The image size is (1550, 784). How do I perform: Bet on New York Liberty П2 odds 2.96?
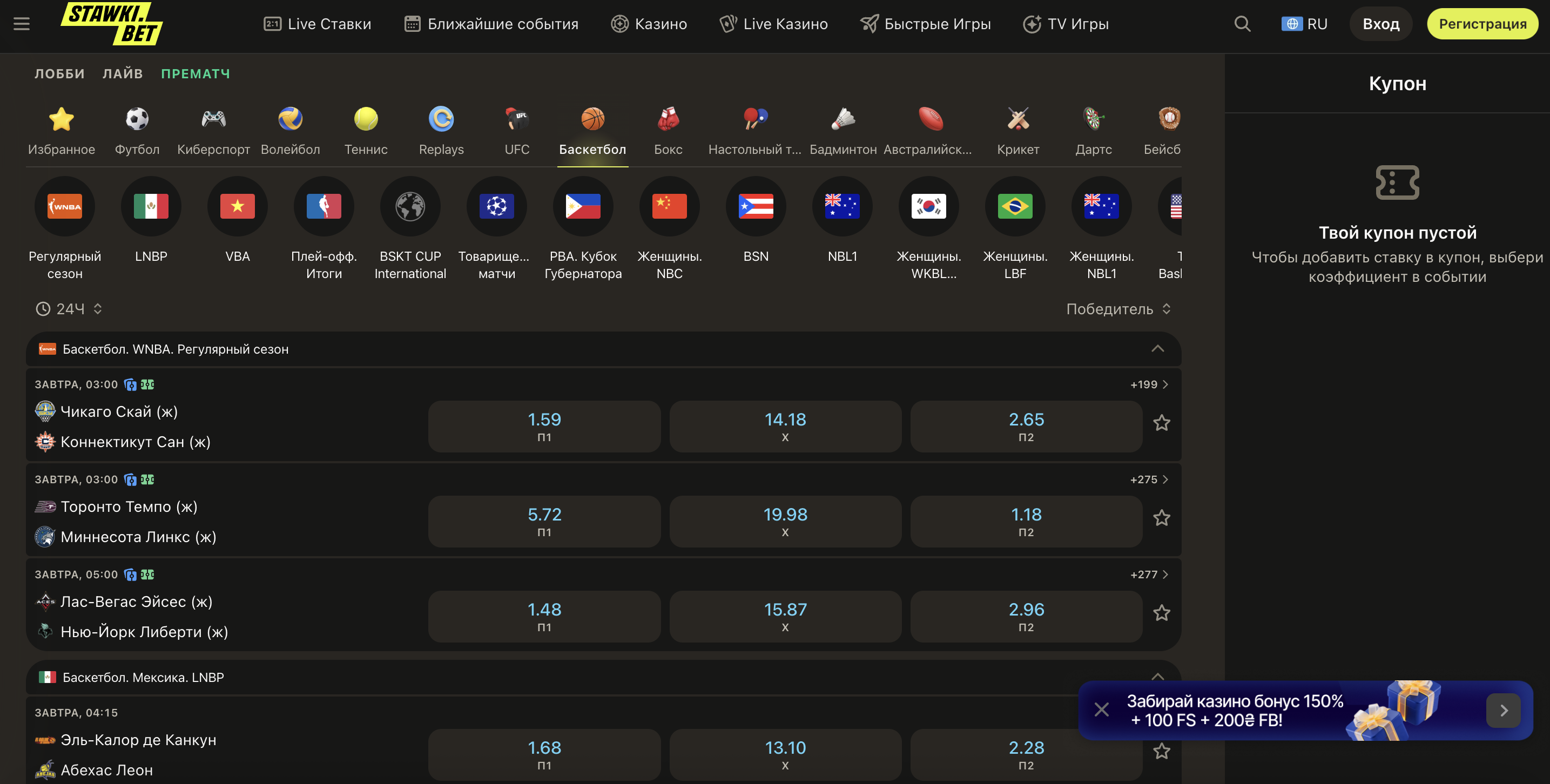[x=1027, y=616]
